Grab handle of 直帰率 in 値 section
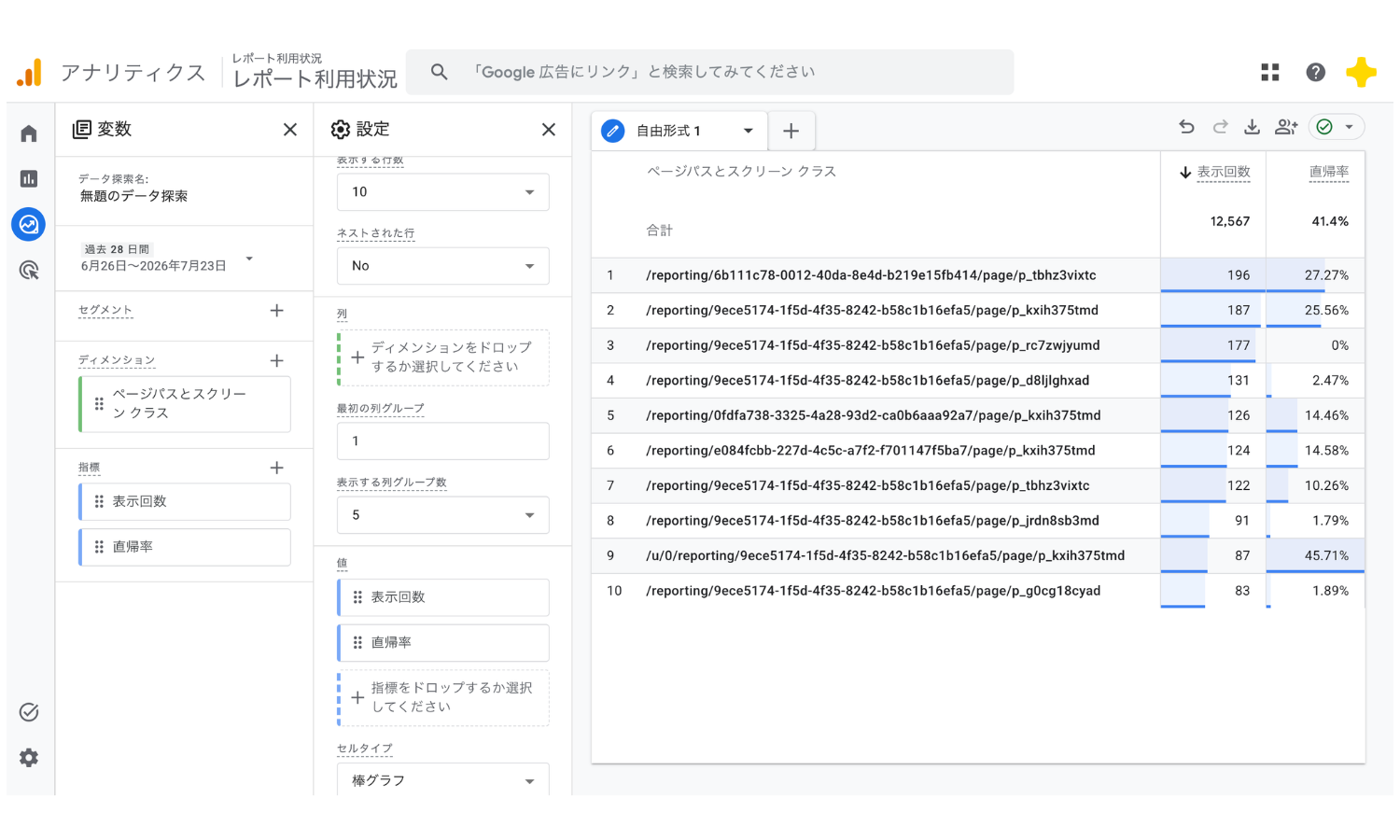This screenshot has width=1400, height=840. pyautogui.click(x=357, y=643)
